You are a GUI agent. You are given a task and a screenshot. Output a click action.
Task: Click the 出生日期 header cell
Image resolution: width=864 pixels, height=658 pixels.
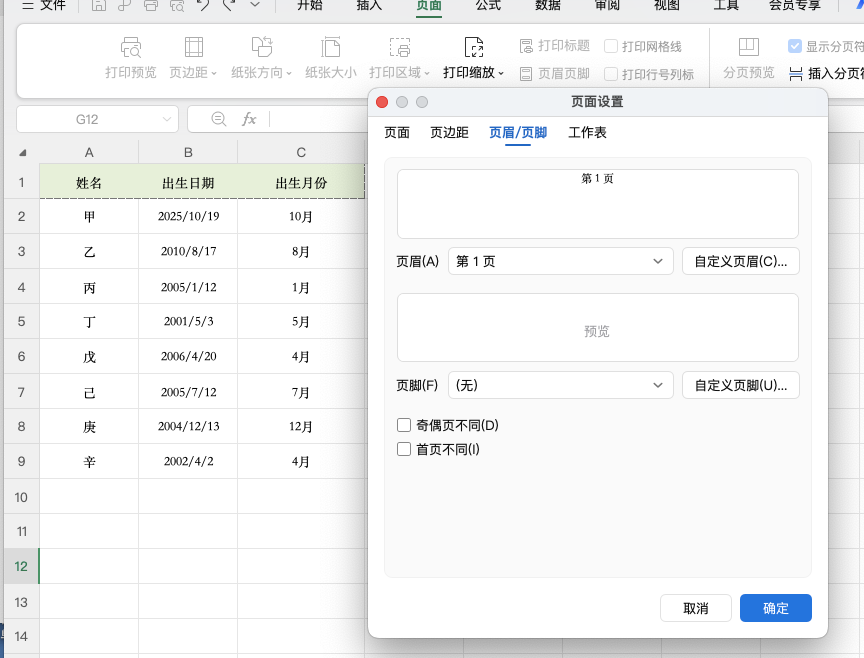(x=188, y=182)
